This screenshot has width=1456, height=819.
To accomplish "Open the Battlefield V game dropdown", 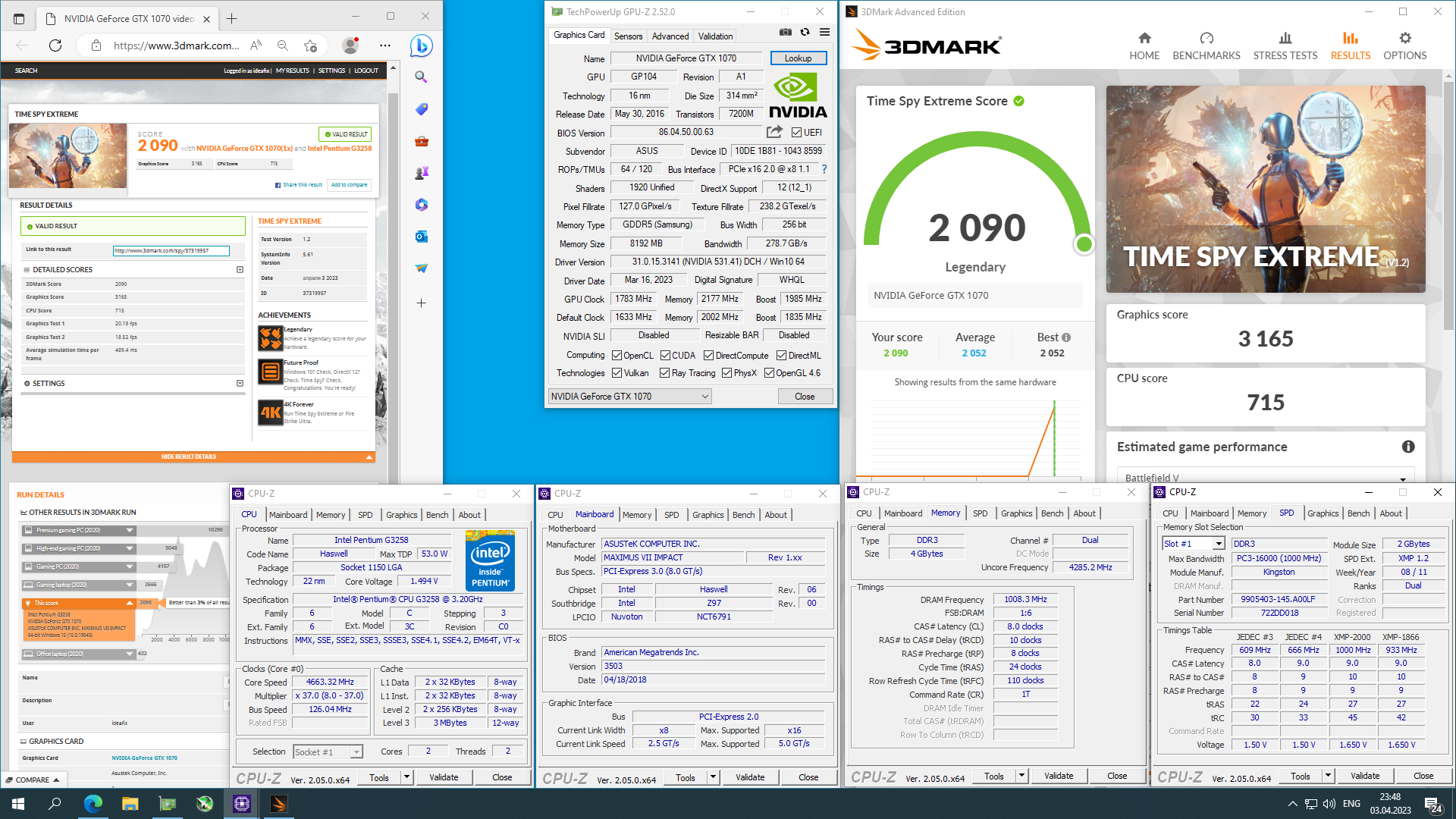I will tap(1265, 478).
